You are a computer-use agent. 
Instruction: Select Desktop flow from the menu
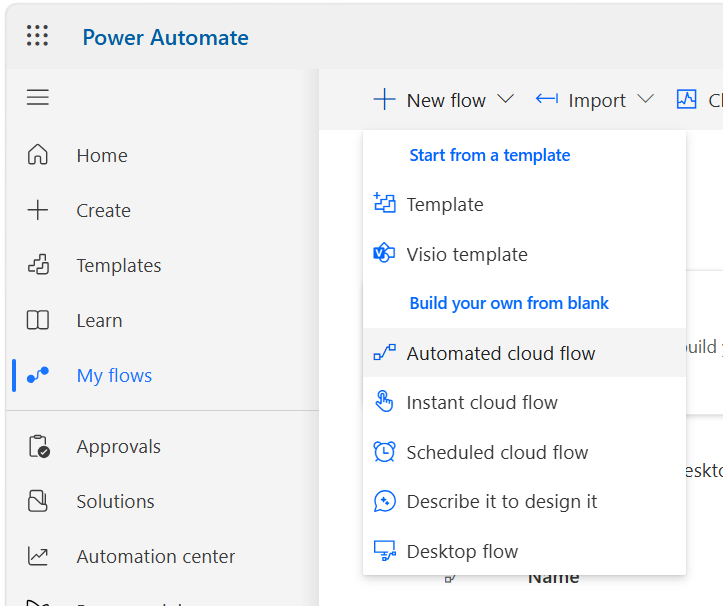pos(524,551)
